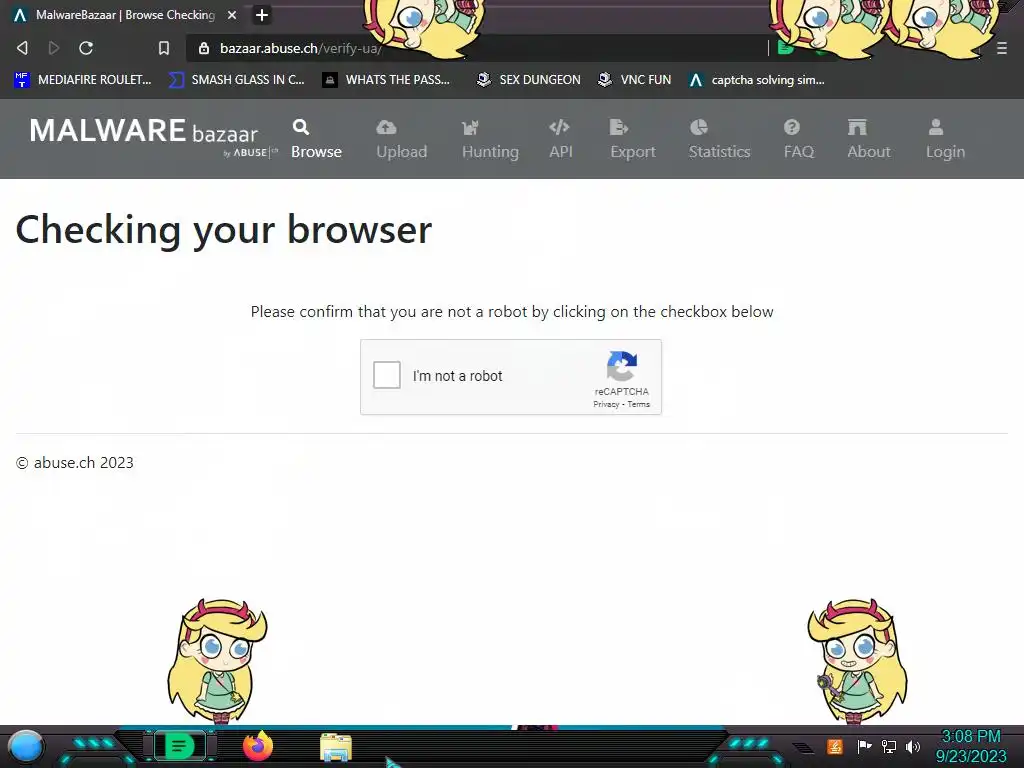Image resolution: width=1024 pixels, height=768 pixels.
Task: Open the Action Center flag icon
Action: point(864,746)
